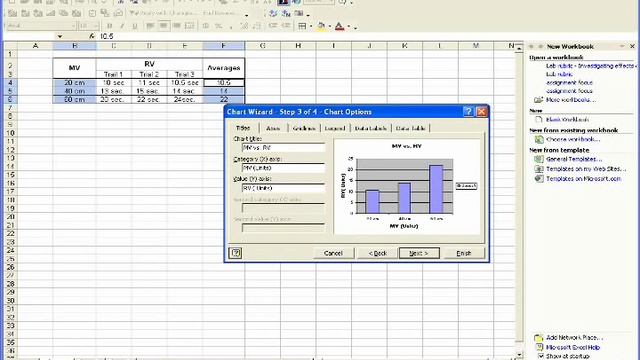Open Templates on Microsoft.com link

(583, 179)
